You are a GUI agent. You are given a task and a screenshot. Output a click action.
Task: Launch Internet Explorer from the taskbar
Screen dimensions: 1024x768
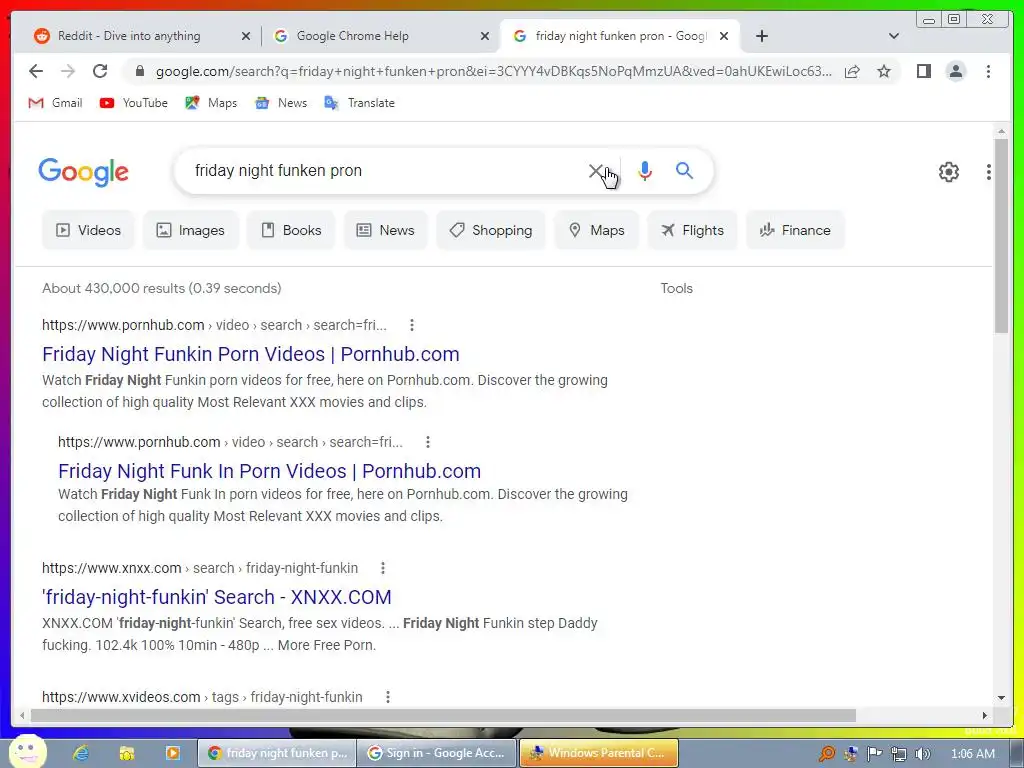click(x=81, y=753)
